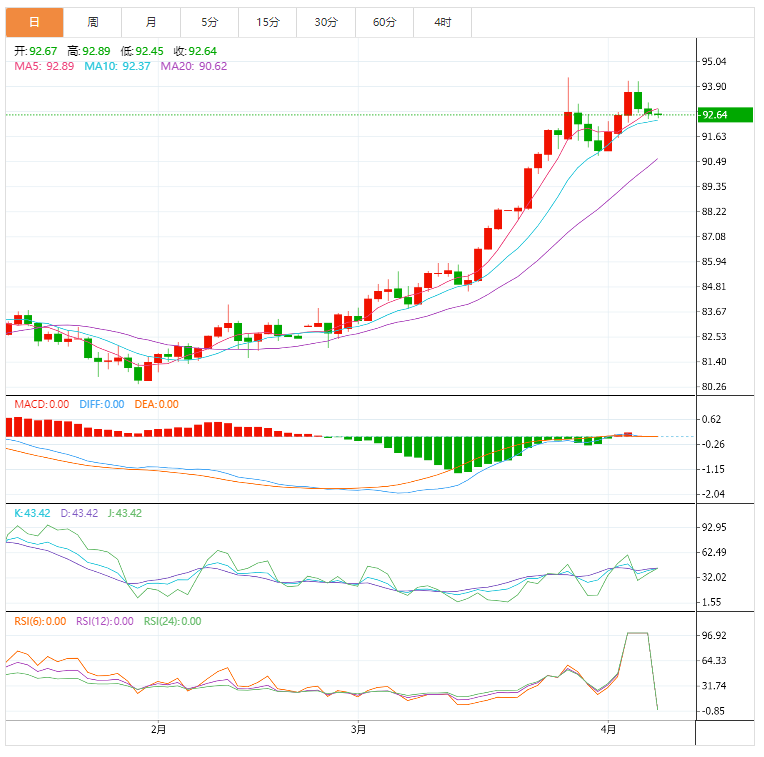Click the MA20: 90.62 legend label
764x757 pixels.
tap(194, 66)
